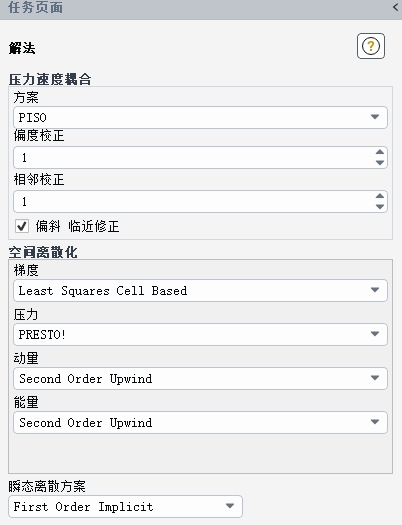Collapse the task page panel arrow
Viewport: 402px width, 525px height.
coord(396,7)
